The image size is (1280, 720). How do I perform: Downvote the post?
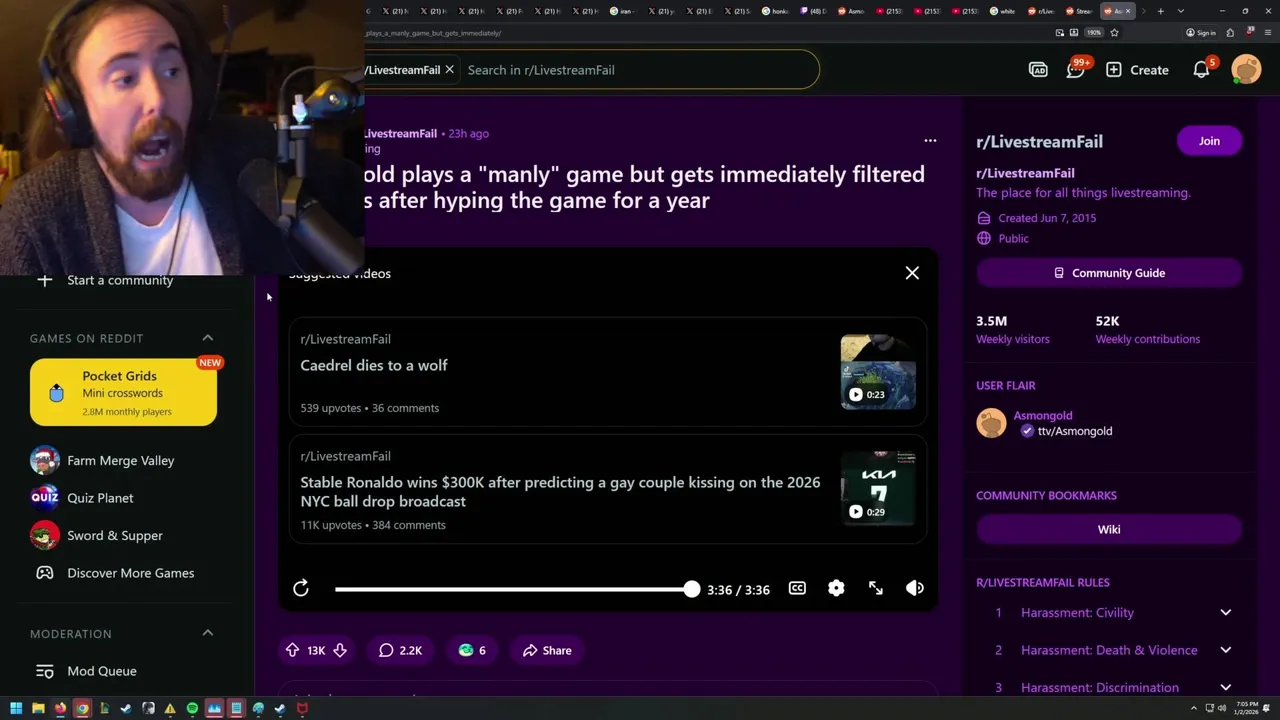pos(340,650)
